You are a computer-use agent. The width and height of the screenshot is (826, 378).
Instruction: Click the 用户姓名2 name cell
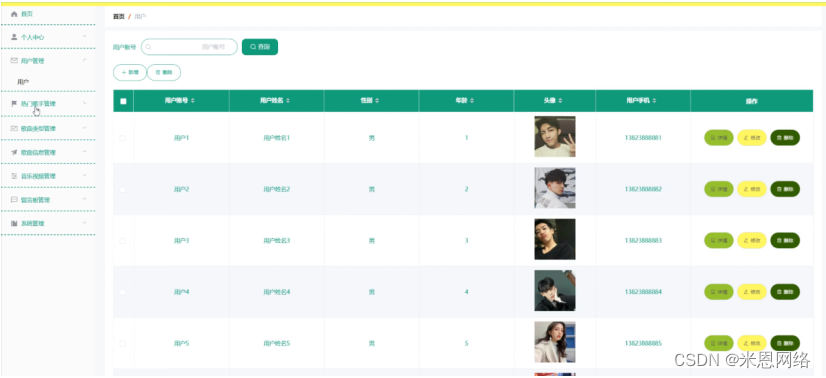(x=277, y=189)
